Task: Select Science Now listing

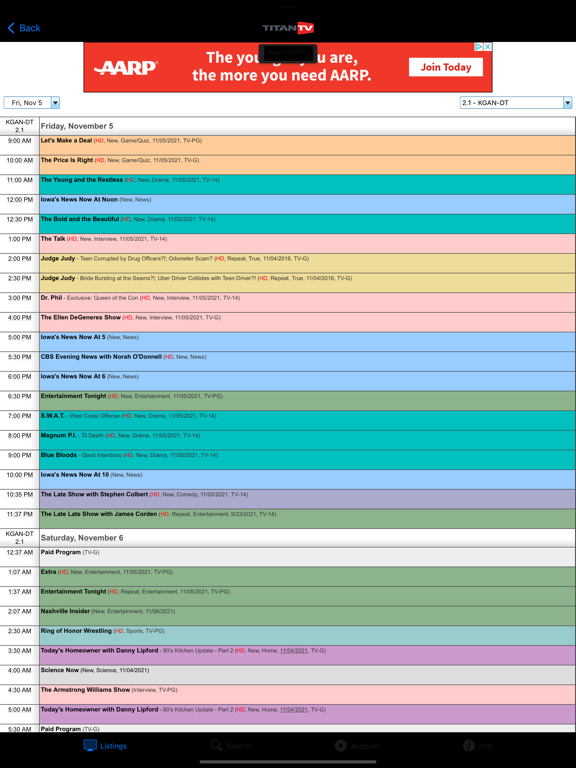Action: coord(307,674)
